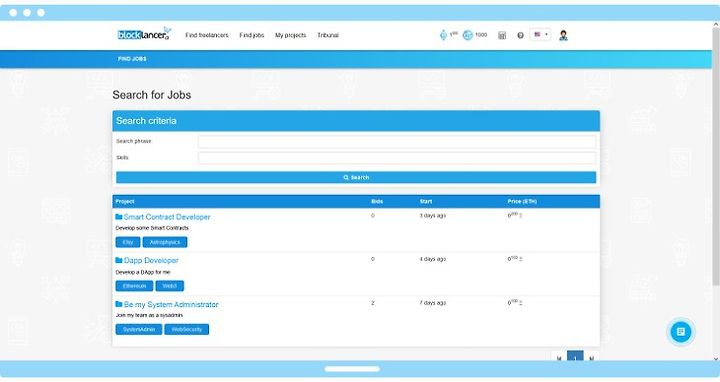Viewport: 720px width, 382px height.
Task: Click the Start column header
Action: tap(426, 202)
